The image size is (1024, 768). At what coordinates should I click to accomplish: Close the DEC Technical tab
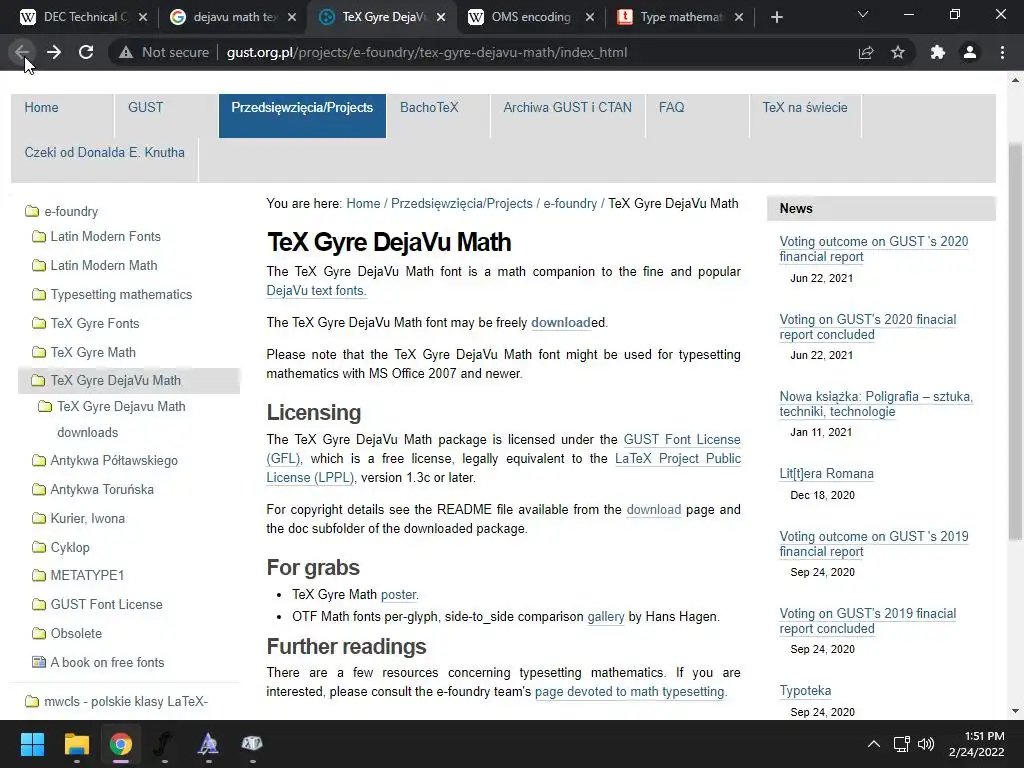tap(143, 17)
